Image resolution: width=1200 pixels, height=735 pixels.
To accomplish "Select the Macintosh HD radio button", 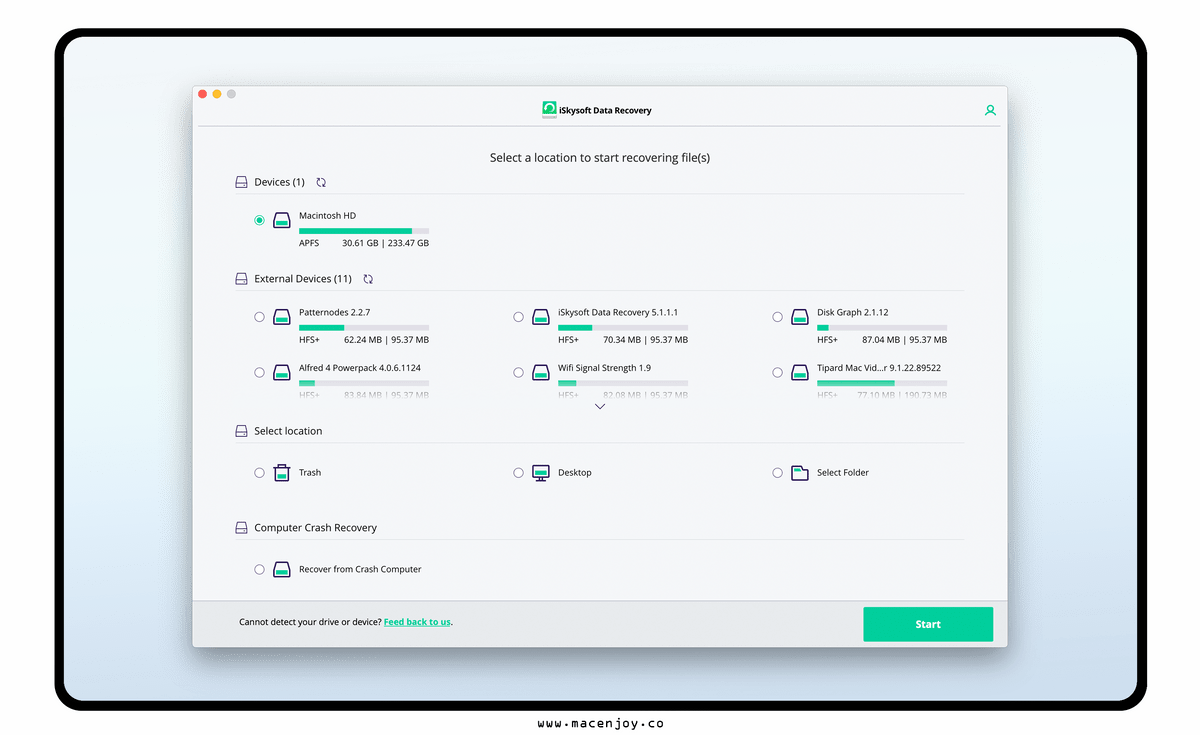I will coord(260,220).
